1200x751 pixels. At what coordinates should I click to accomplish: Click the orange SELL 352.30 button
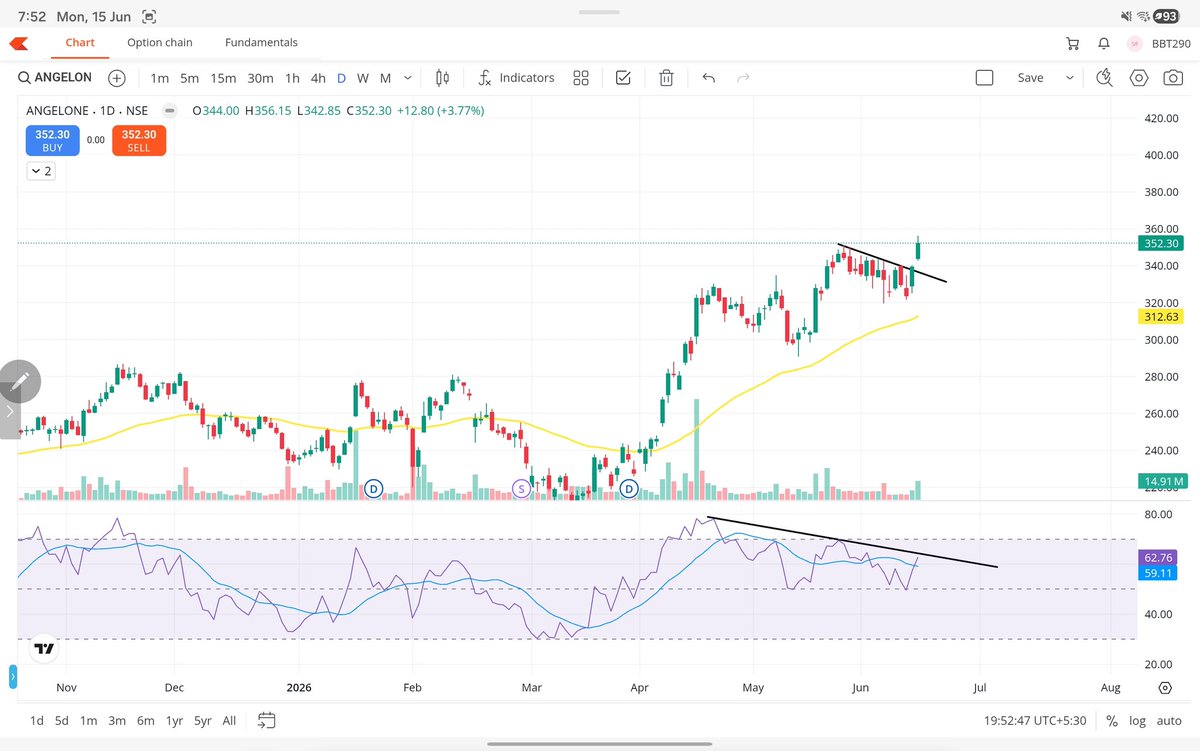pos(139,140)
